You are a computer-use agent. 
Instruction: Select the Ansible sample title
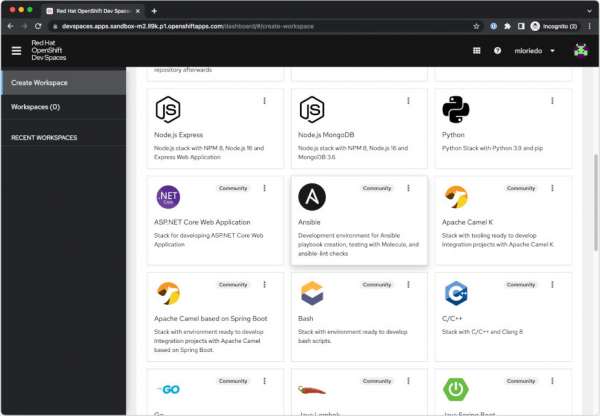[309, 222]
